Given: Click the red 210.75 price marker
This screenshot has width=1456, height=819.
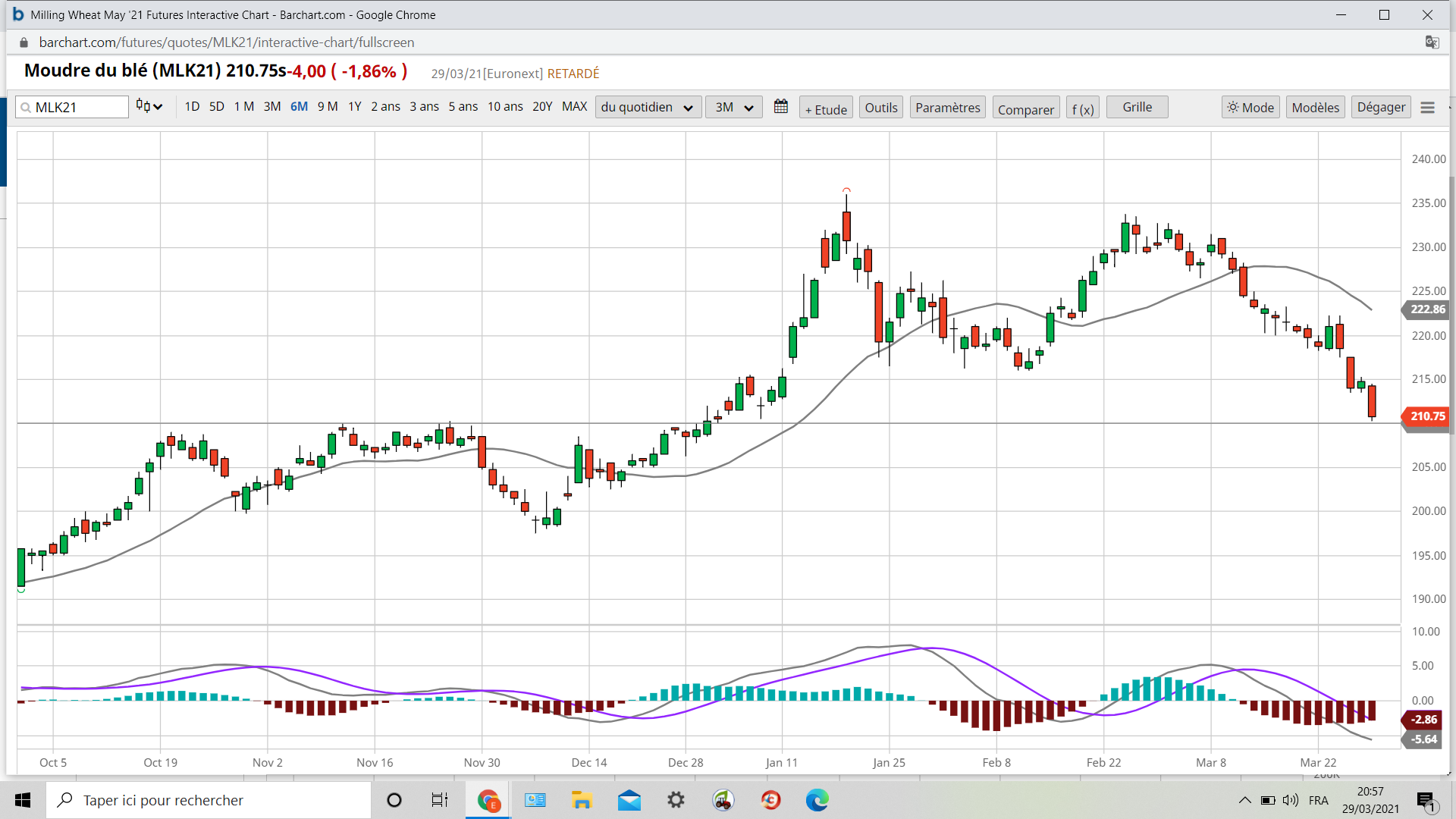Looking at the screenshot, I should pos(1426,416).
